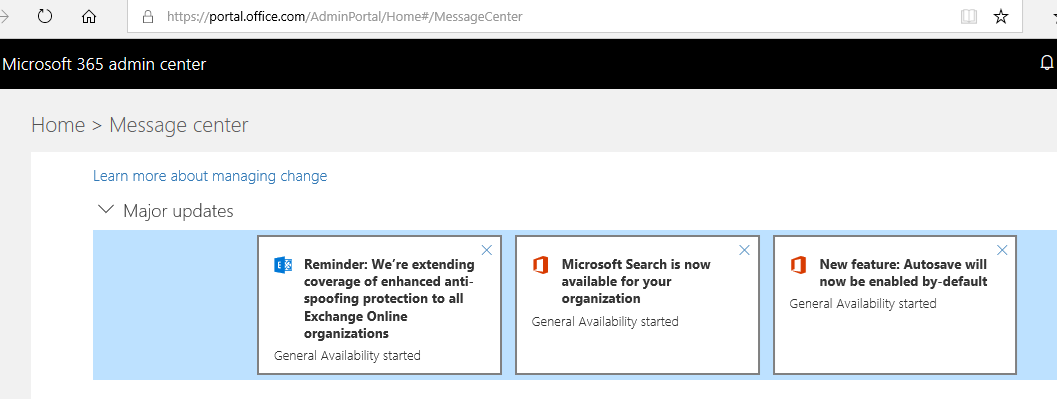Click the Office icon on Microsoft Search card
This screenshot has width=1057, height=399.
pyautogui.click(x=541, y=265)
